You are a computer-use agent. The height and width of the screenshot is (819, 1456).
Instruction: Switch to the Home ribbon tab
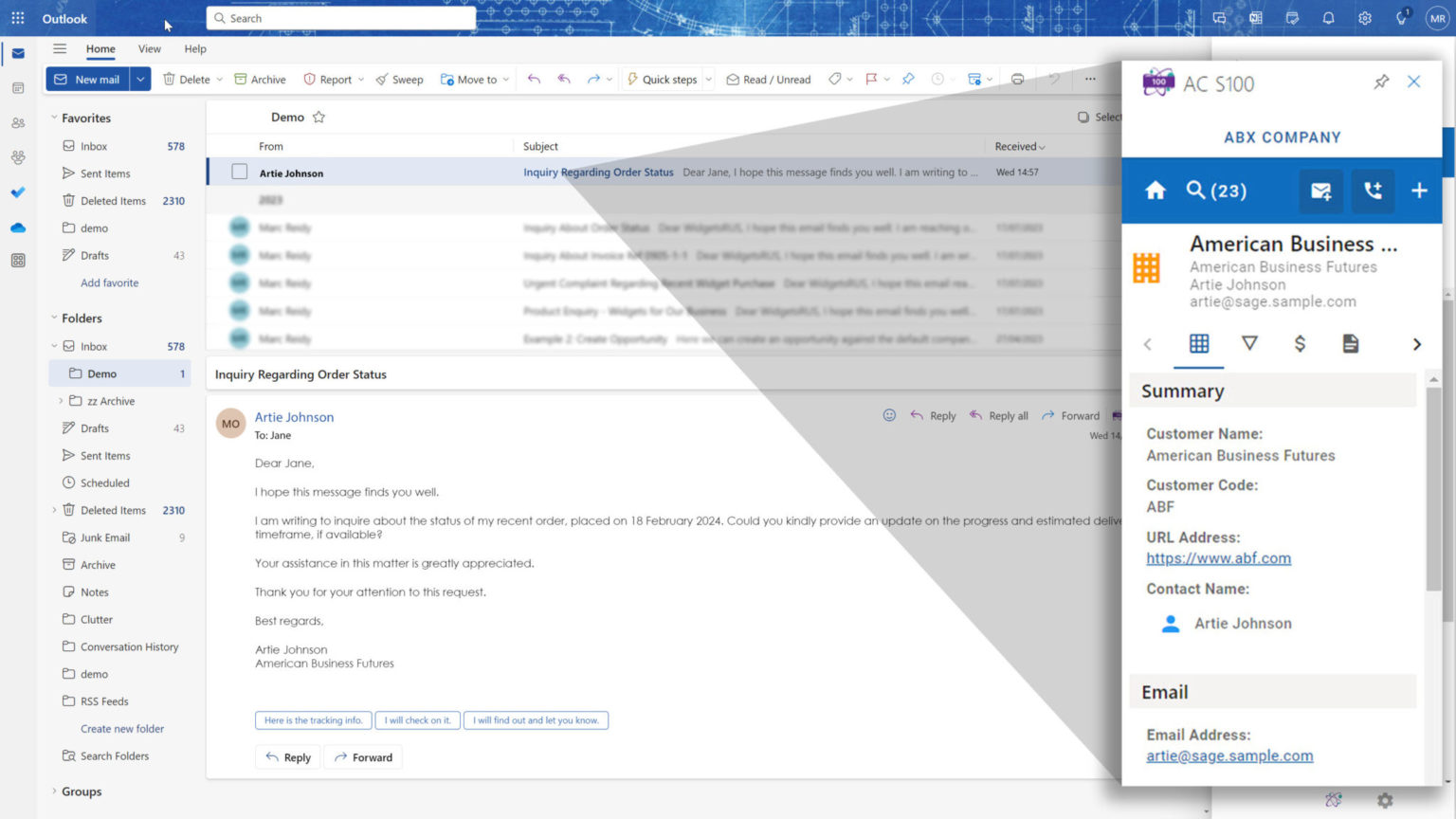(x=100, y=48)
